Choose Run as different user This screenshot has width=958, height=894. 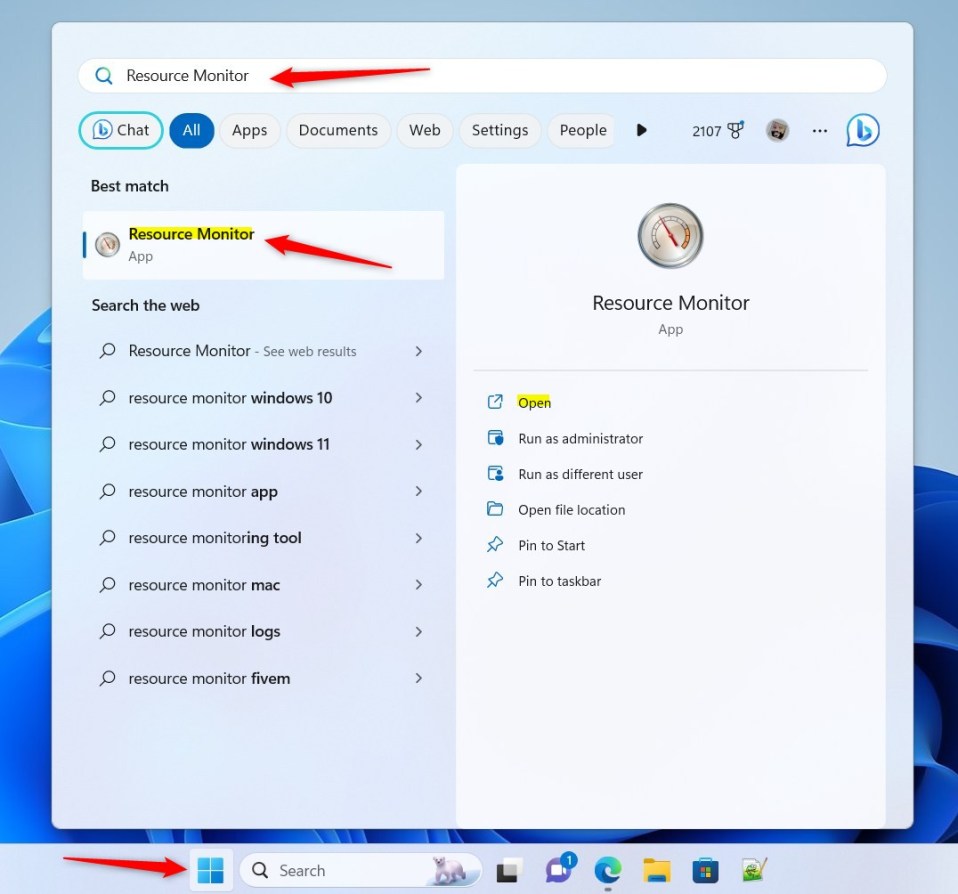coord(580,474)
